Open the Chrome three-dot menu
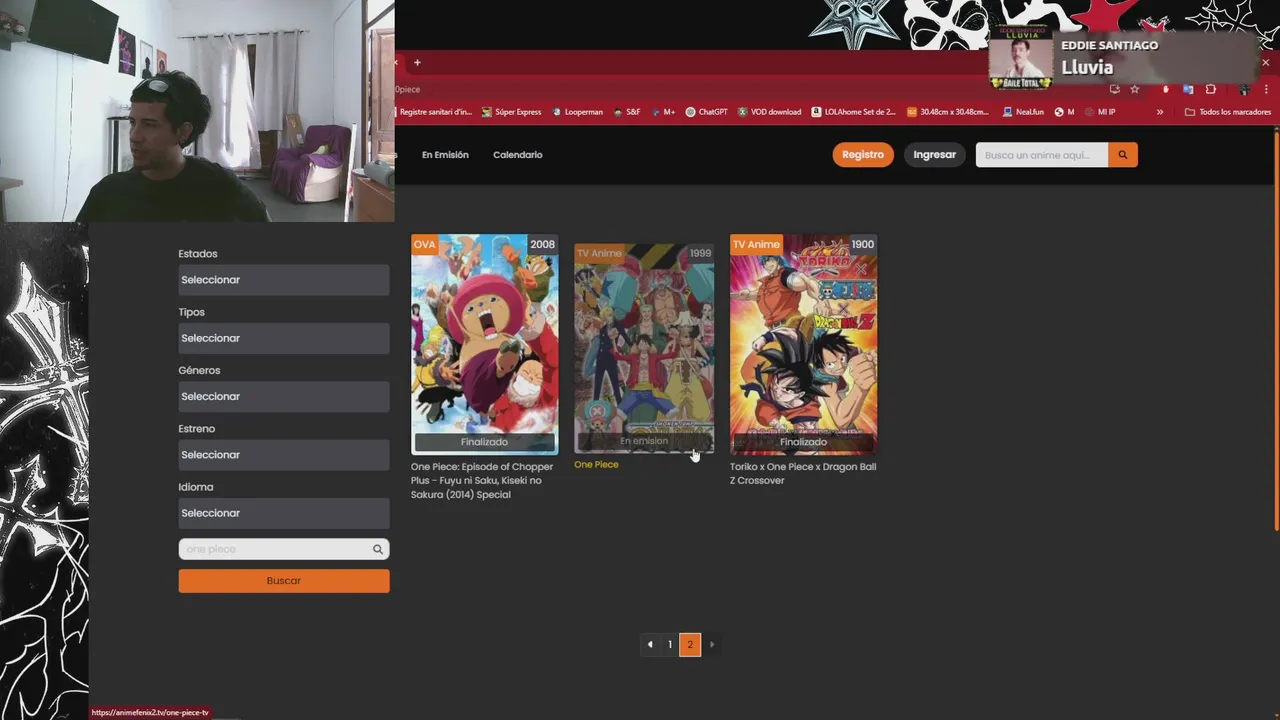Viewport: 1280px width, 720px height. [1266, 89]
